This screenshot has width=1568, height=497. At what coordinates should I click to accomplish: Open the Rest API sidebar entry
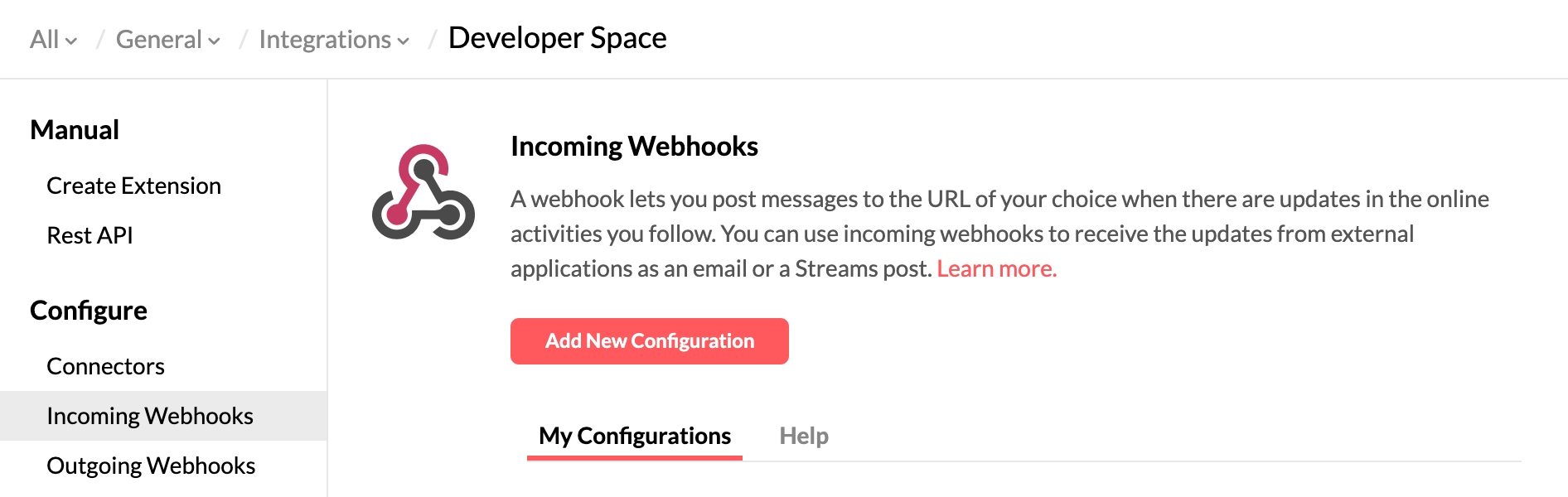(90, 234)
